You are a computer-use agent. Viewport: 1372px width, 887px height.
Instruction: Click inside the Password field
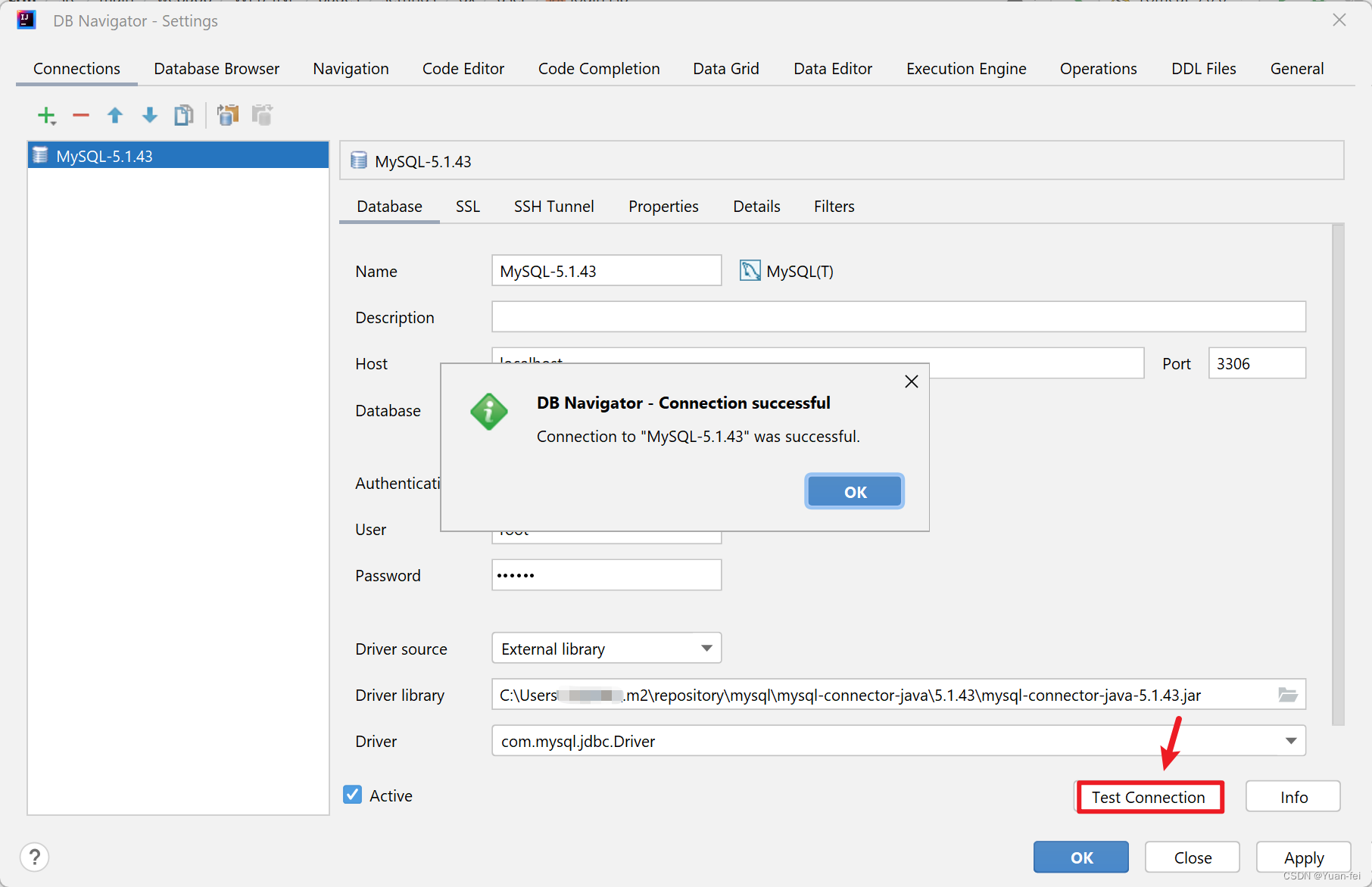606,574
